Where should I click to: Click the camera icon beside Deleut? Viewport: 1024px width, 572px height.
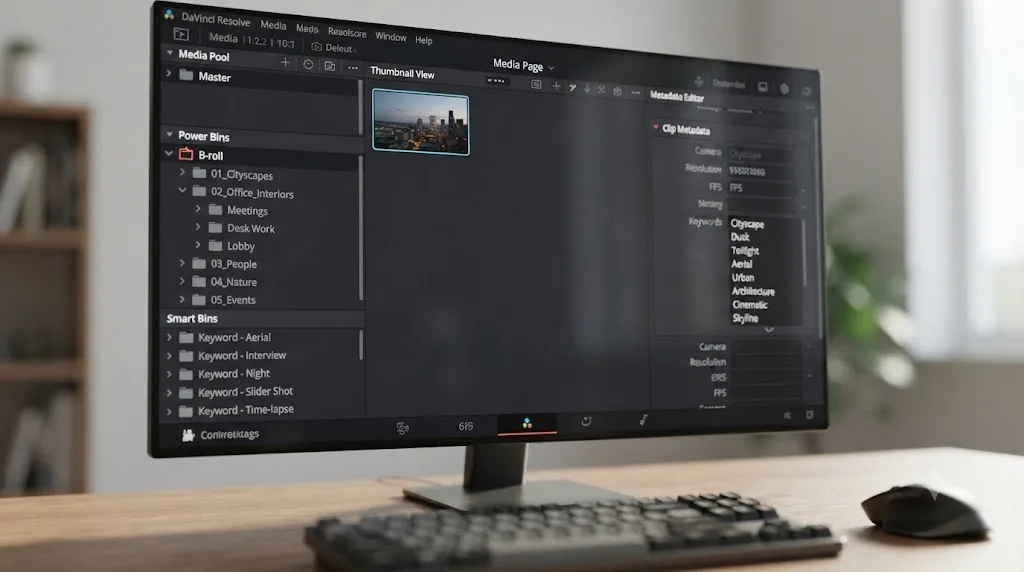[317, 46]
